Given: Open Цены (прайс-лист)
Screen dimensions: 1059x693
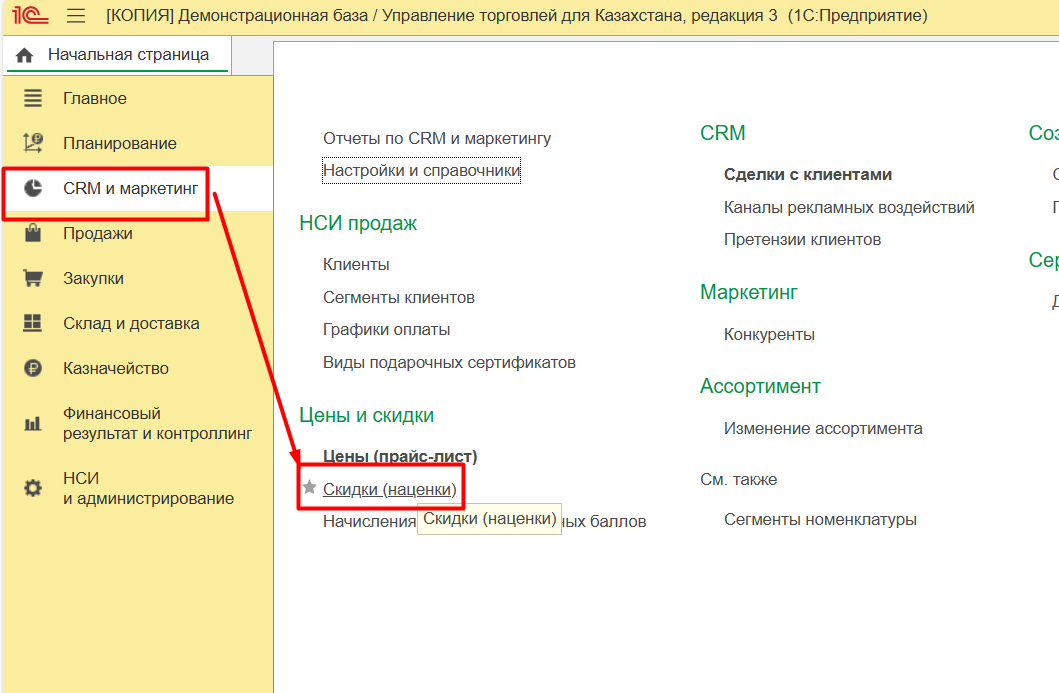Looking at the screenshot, I should click(400, 456).
